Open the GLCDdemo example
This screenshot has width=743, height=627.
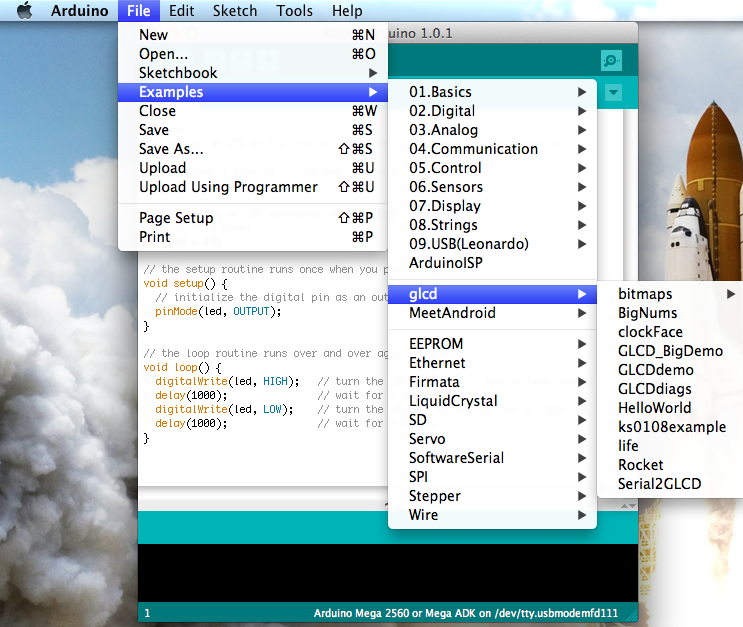coord(670,370)
